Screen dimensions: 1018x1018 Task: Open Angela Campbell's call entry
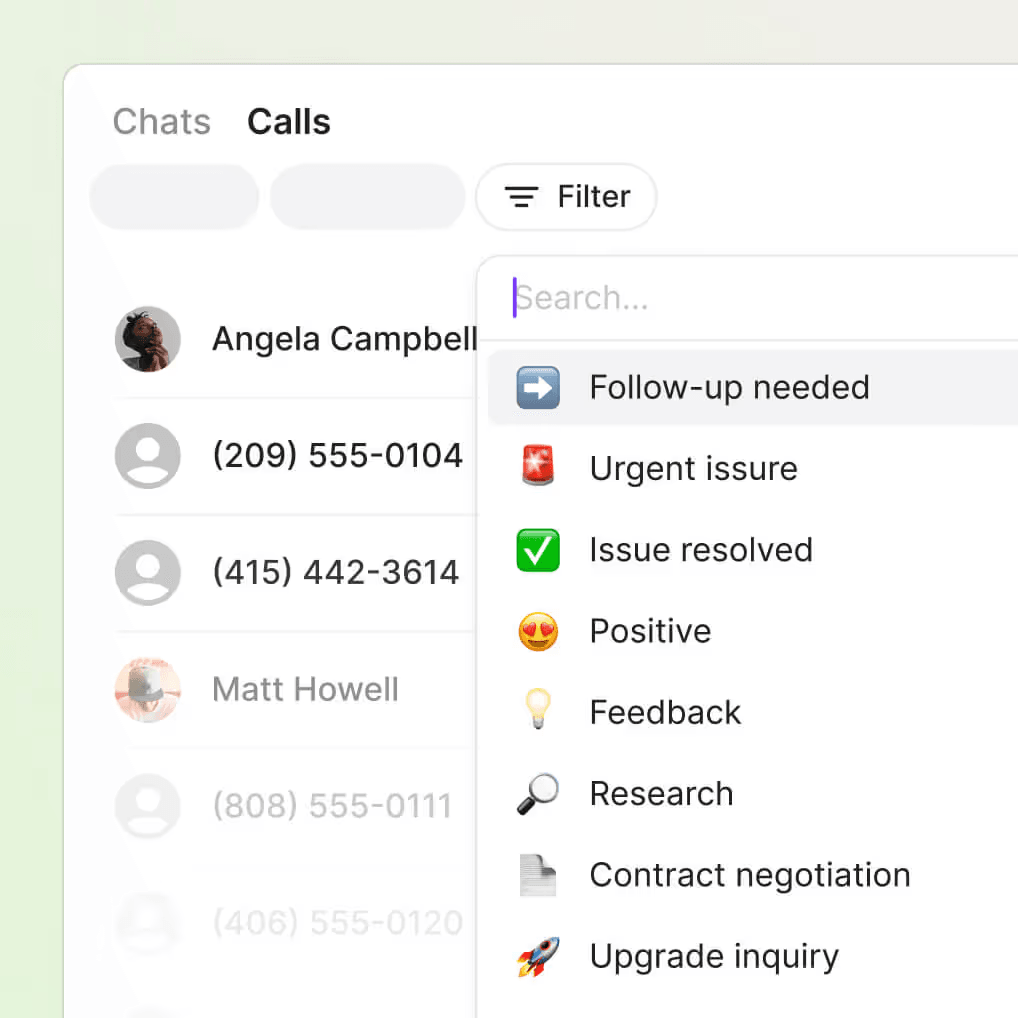(344, 339)
